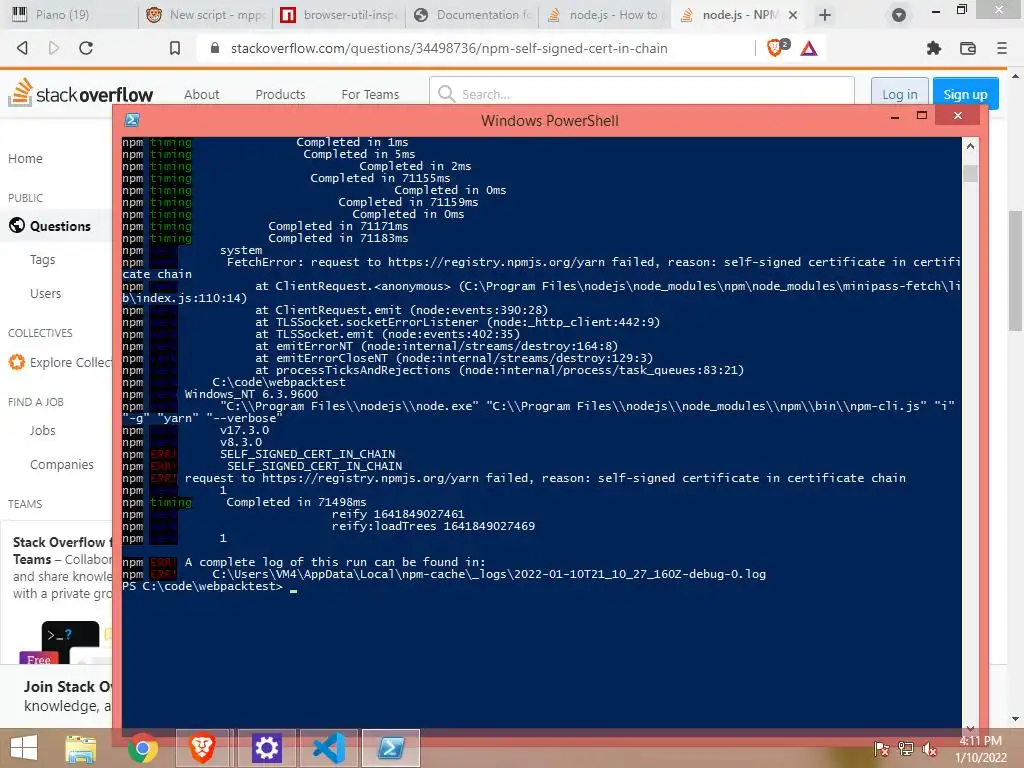Click the debug-0.log path line
Screen dimensions: 1024x768
tap(488, 574)
